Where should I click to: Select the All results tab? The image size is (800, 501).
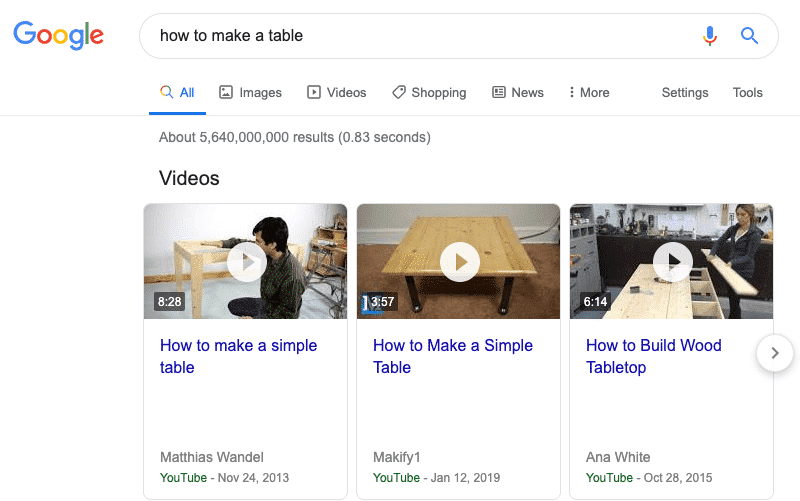coord(177,92)
